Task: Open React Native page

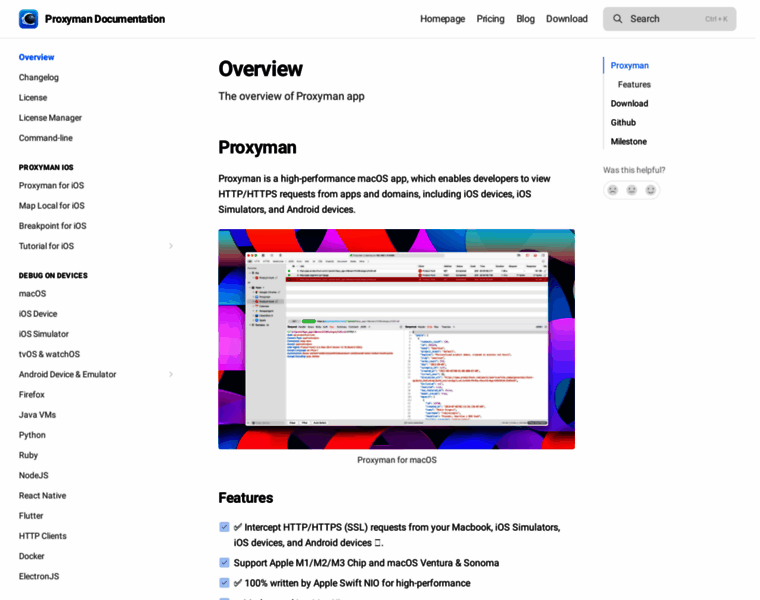Action: pyautogui.click(x=43, y=496)
